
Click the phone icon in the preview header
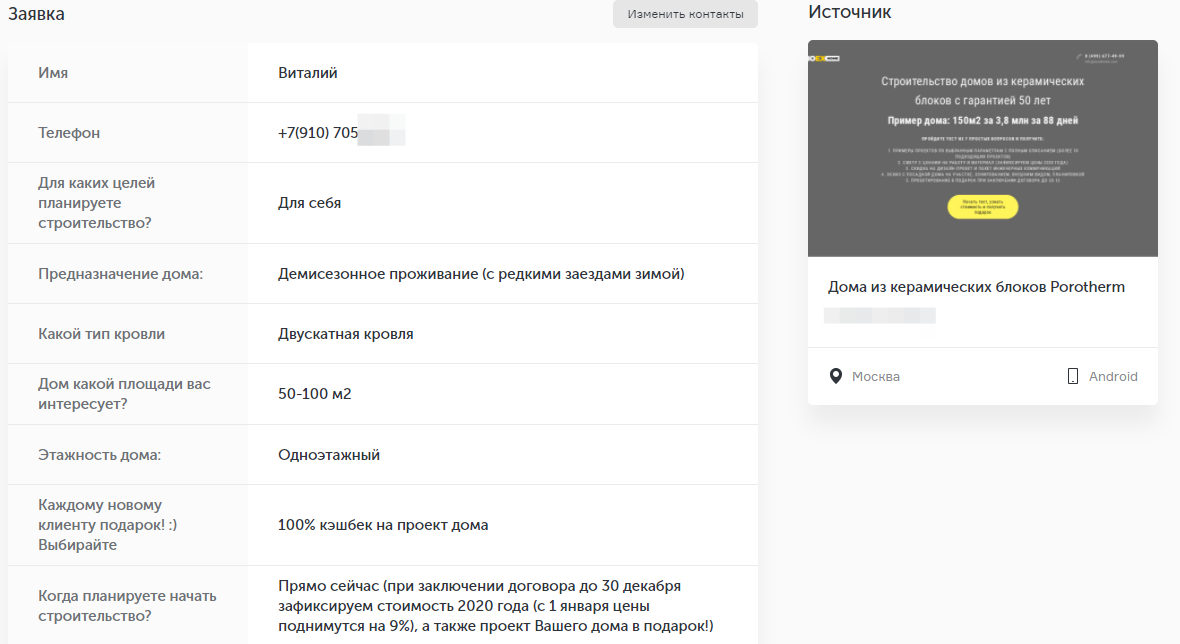[1079, 56]
